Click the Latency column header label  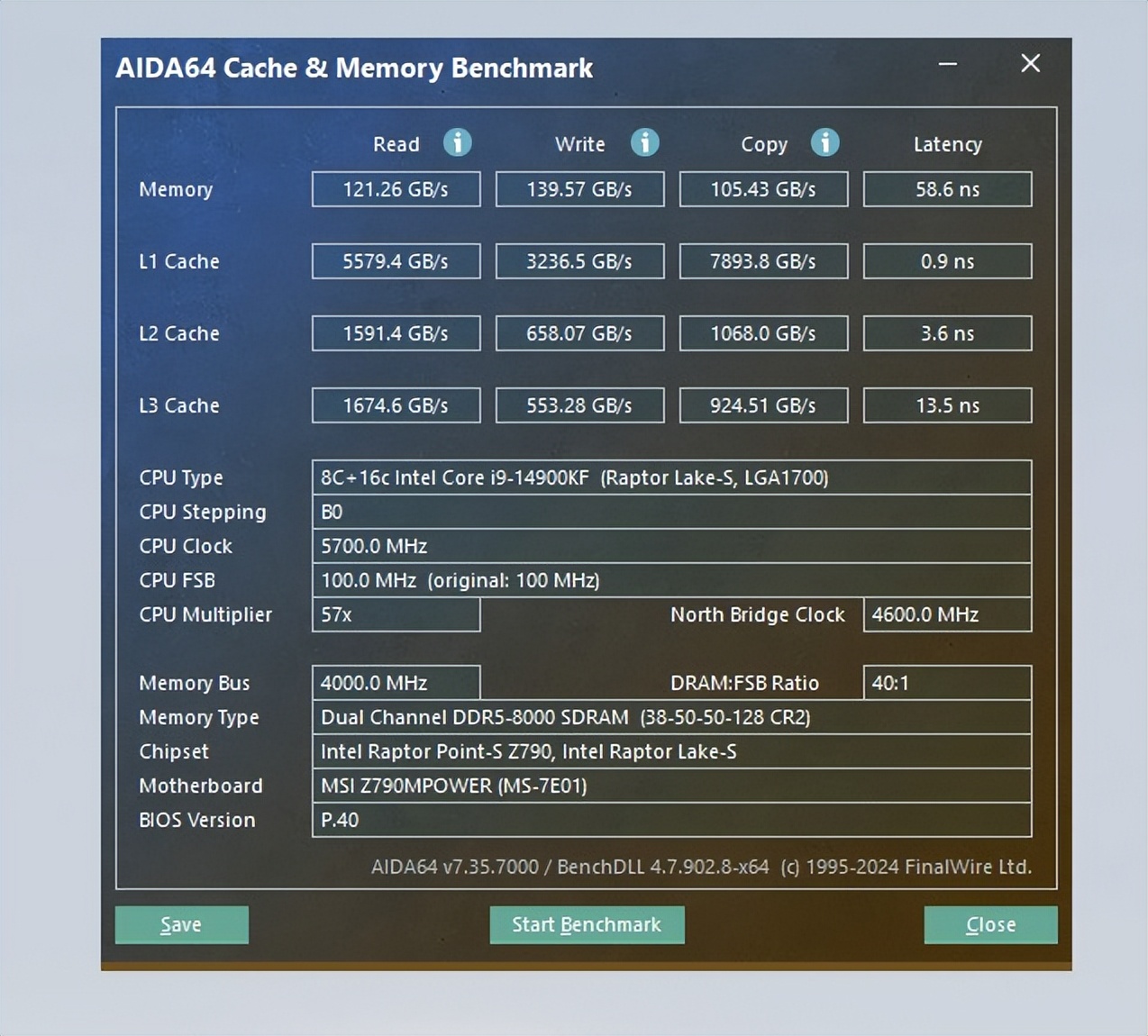[x=948, y=145]
